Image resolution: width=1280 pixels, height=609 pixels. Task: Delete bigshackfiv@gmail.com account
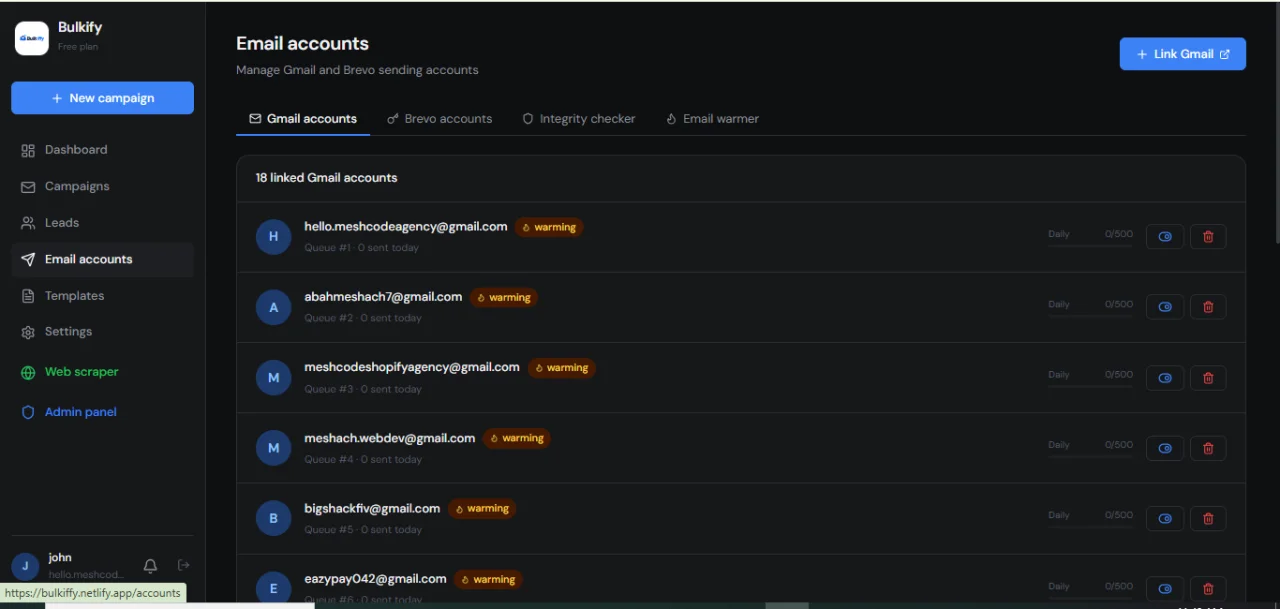[x=1208, y=518]
